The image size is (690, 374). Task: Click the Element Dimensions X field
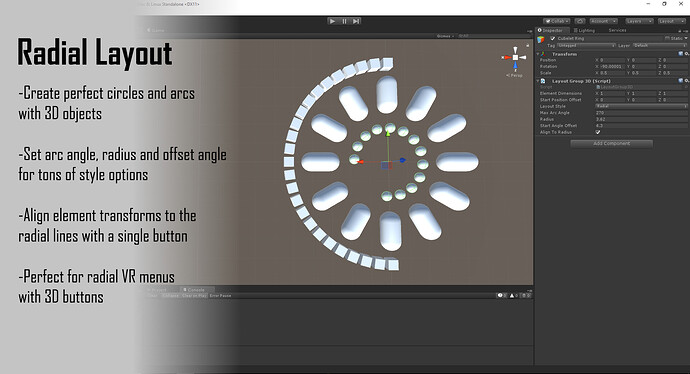[612, 93]
